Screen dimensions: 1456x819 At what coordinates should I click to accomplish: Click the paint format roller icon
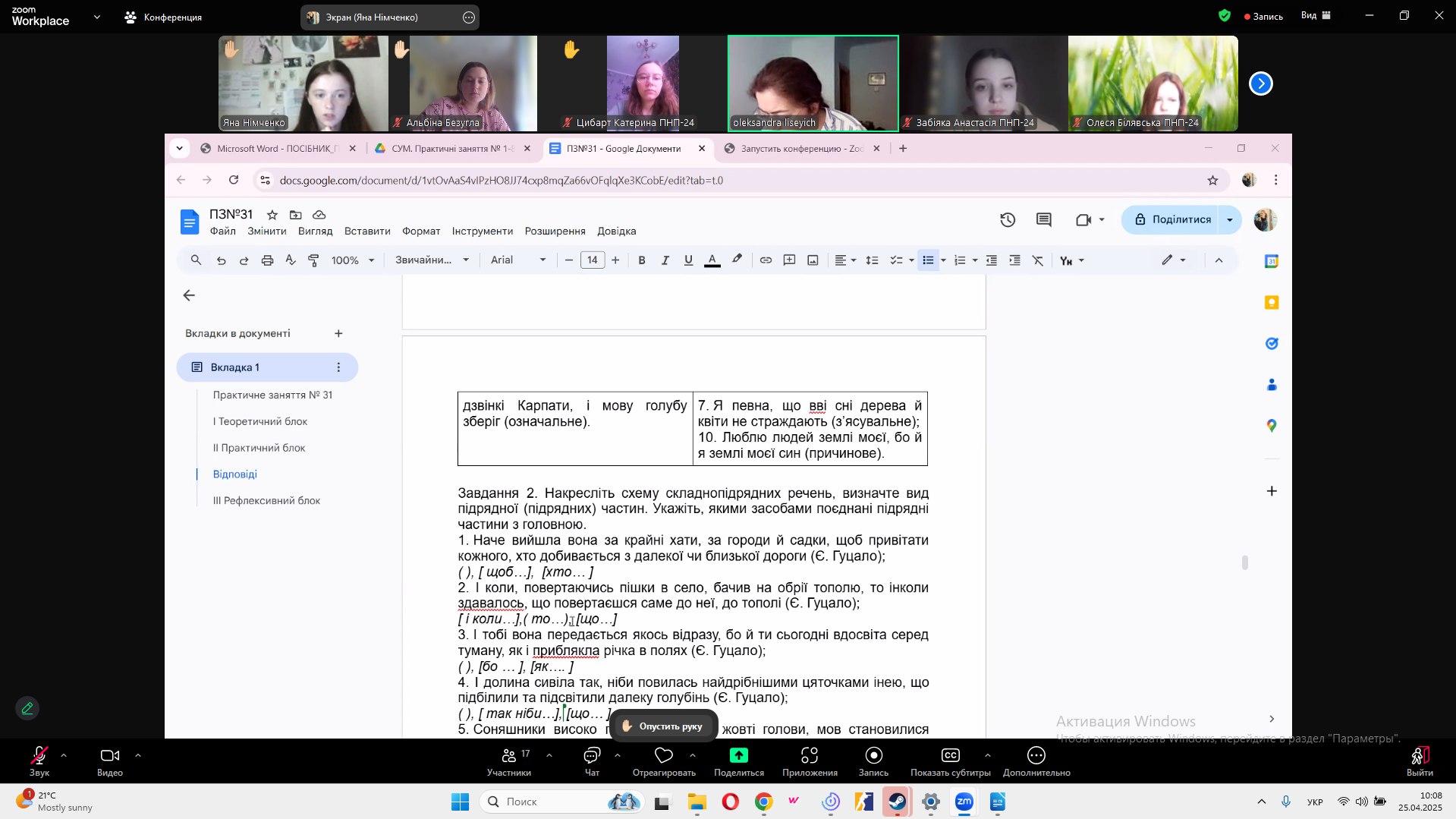(313, 260)
